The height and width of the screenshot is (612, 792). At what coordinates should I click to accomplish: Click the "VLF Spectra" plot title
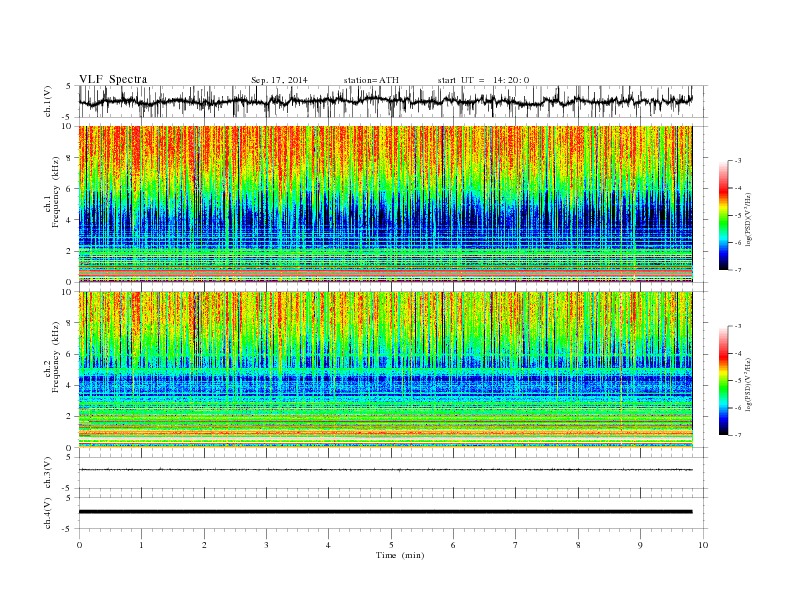click(113, 79)
